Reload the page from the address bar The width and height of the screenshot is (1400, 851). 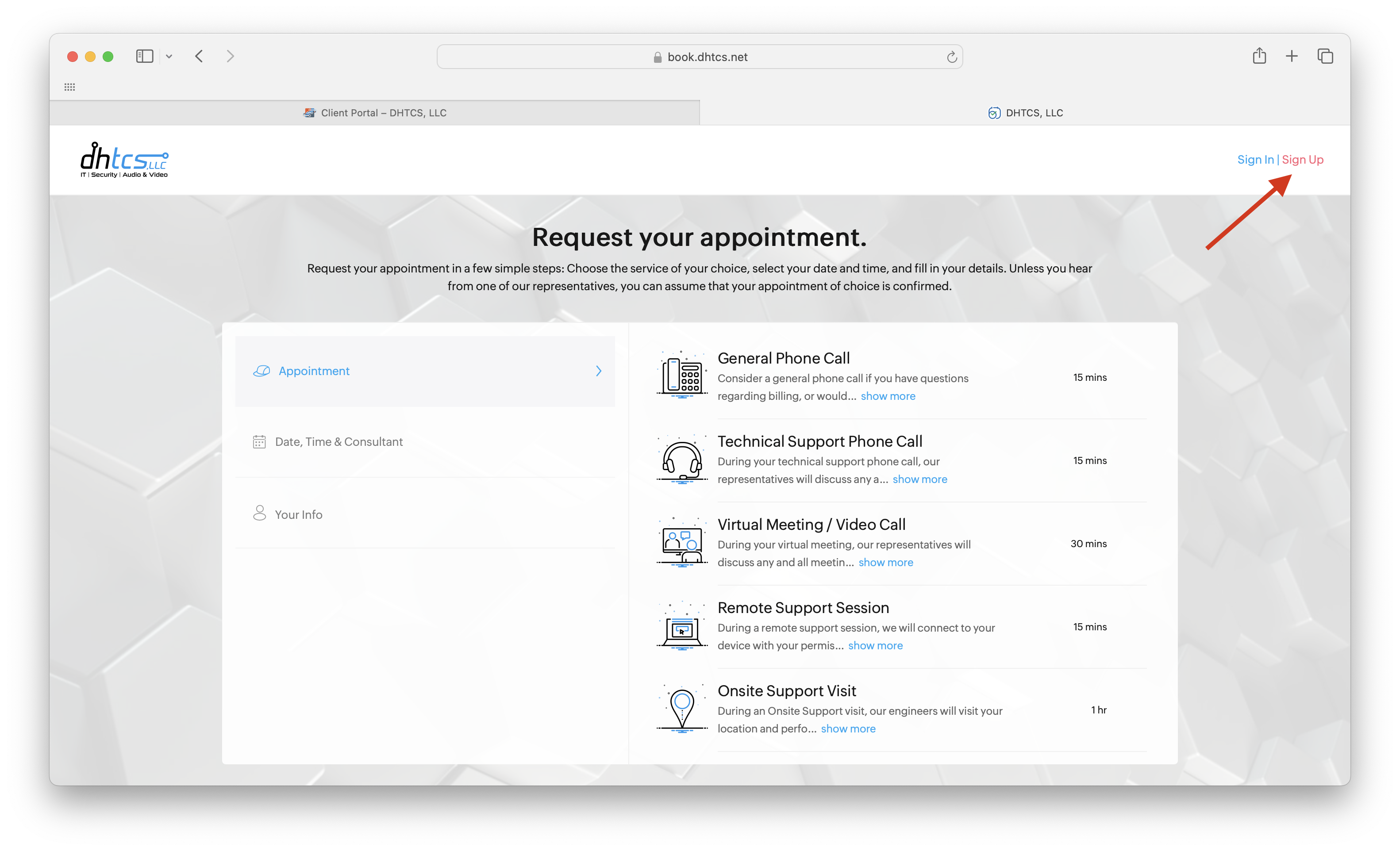click(x=952, y=57)
